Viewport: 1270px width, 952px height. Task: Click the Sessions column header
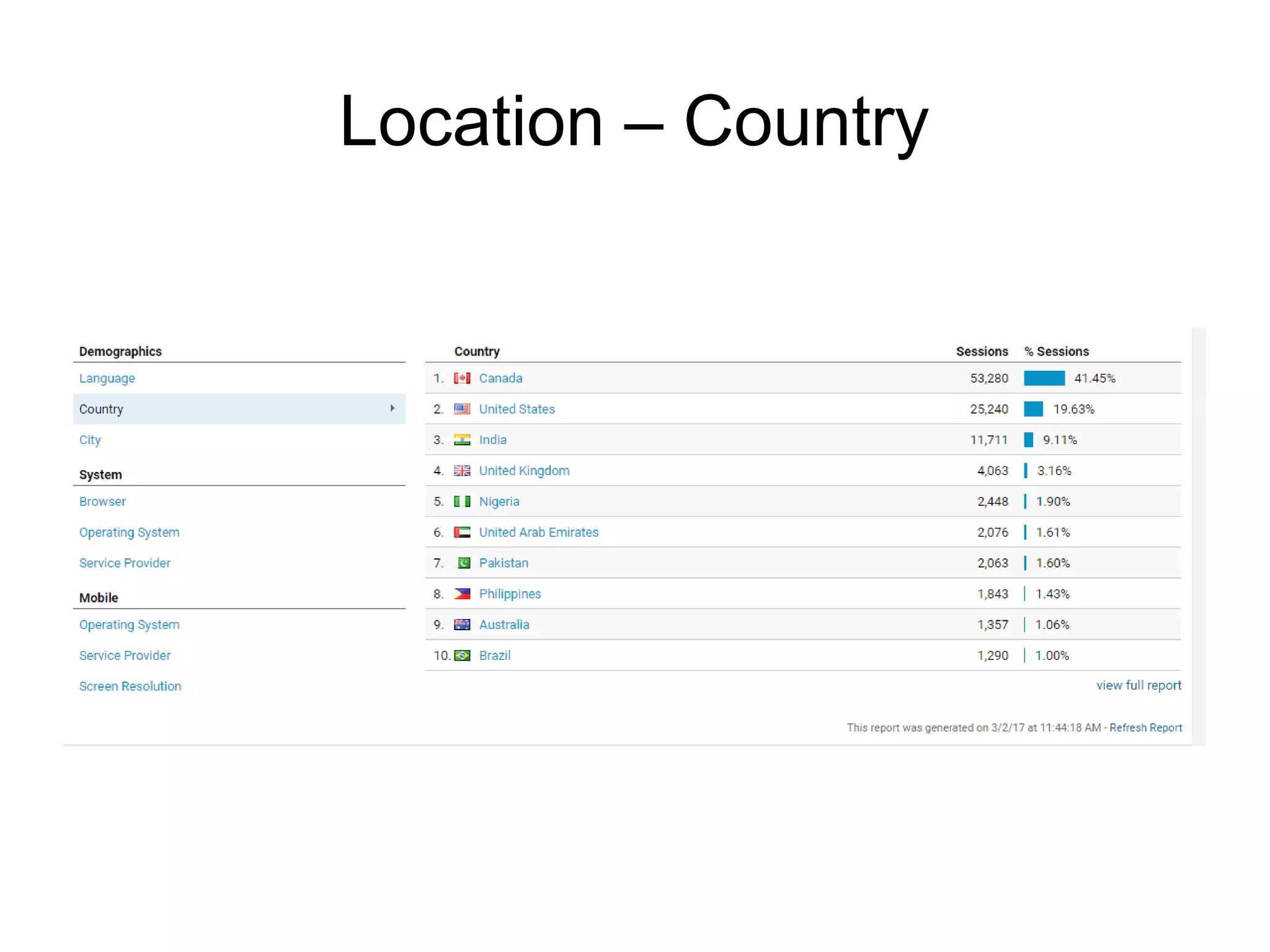pos(982,352)
